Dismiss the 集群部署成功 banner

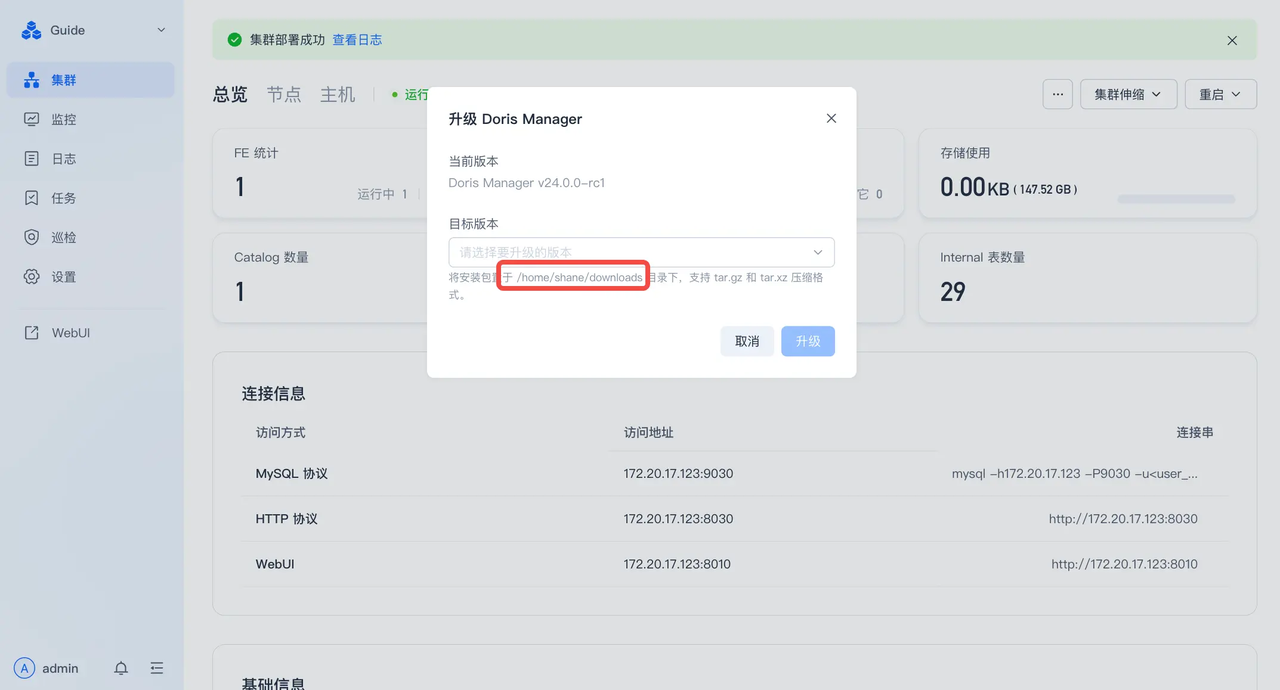(1232, 40)
